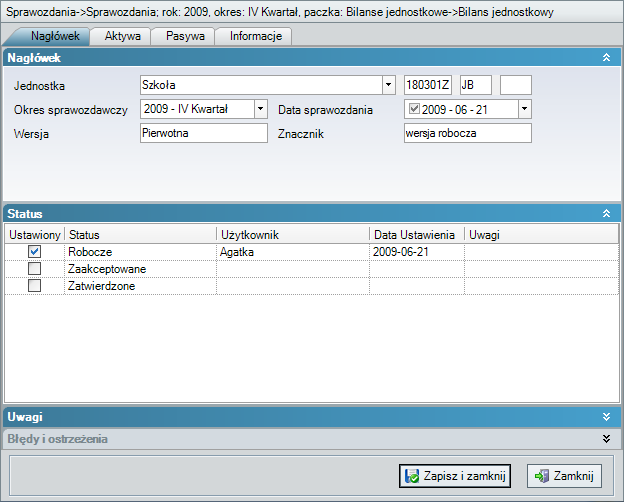Sort by the Użytkownik column header
Screen dimensions: 624x502
(293, 235)
